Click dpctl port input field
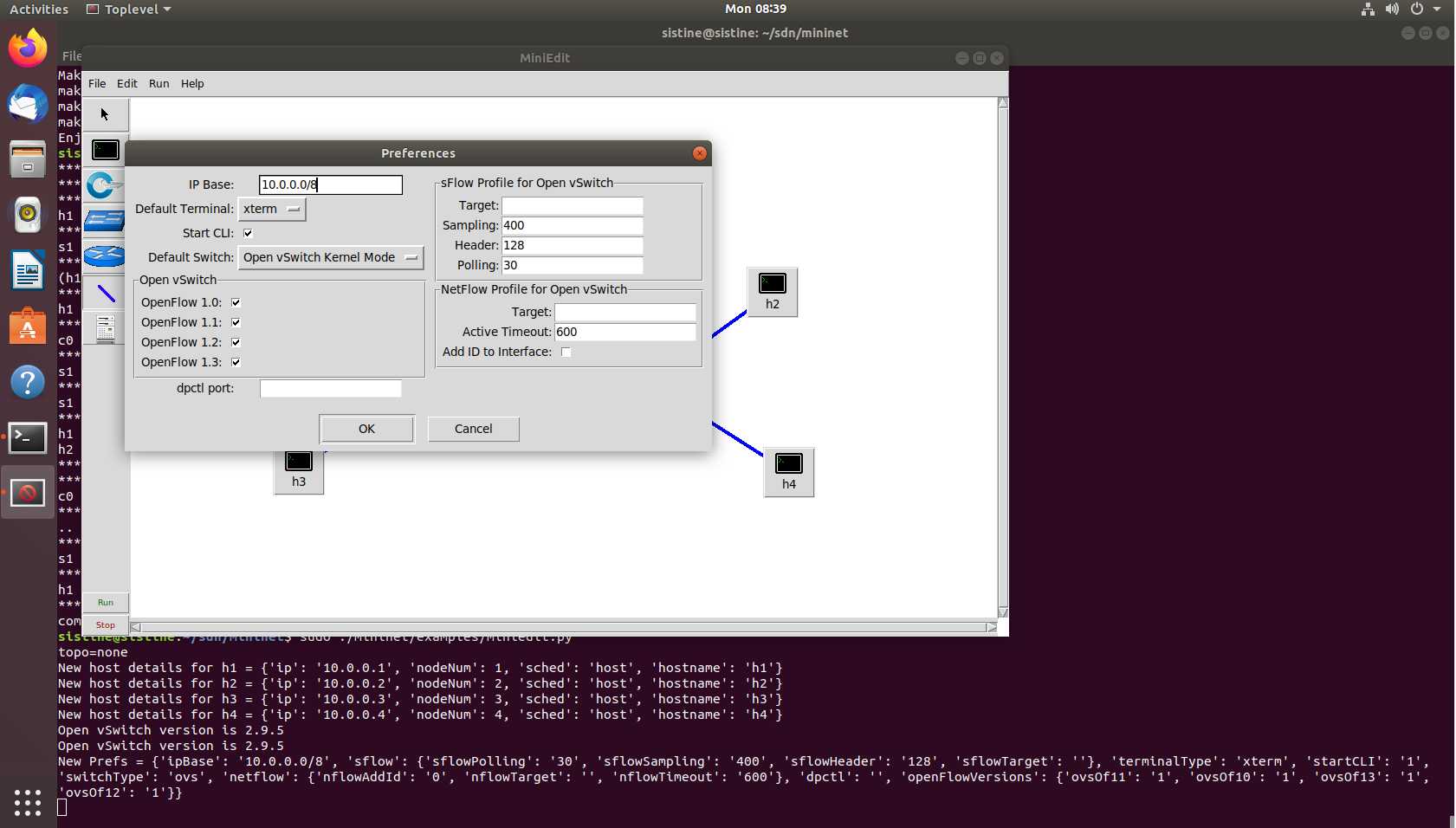This screenshot has height=828, width=1456. pos(331,388)
